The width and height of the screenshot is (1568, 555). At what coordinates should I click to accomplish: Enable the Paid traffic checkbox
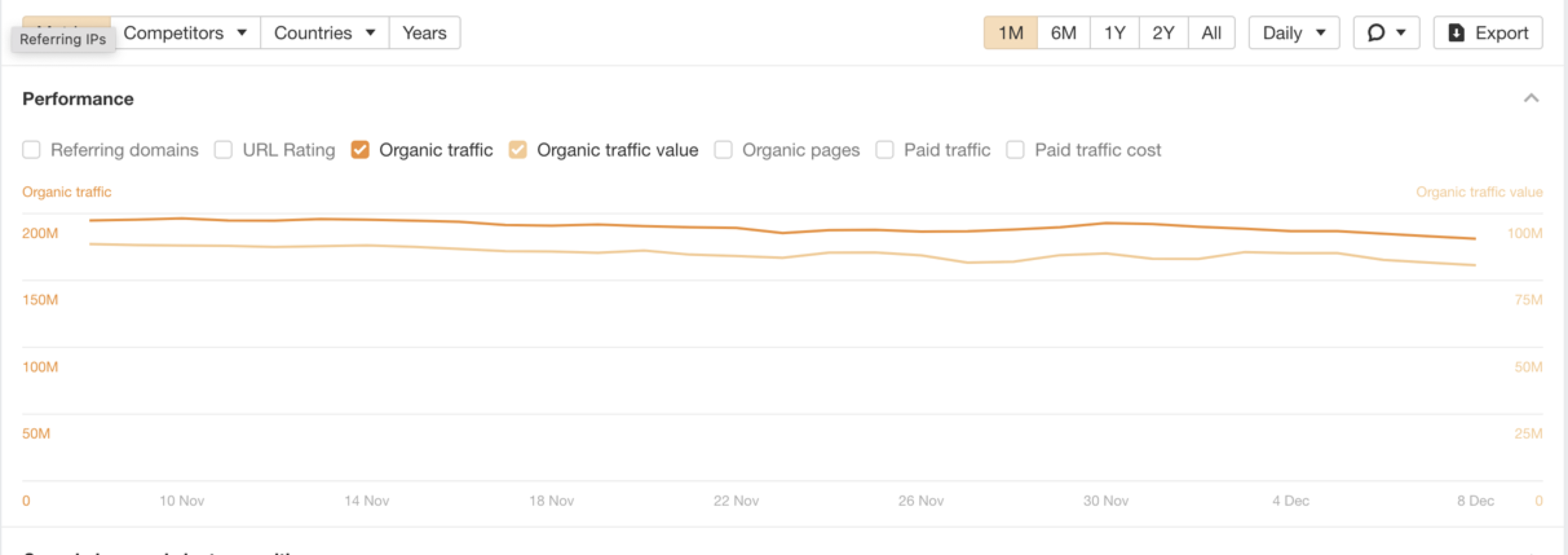884,149
